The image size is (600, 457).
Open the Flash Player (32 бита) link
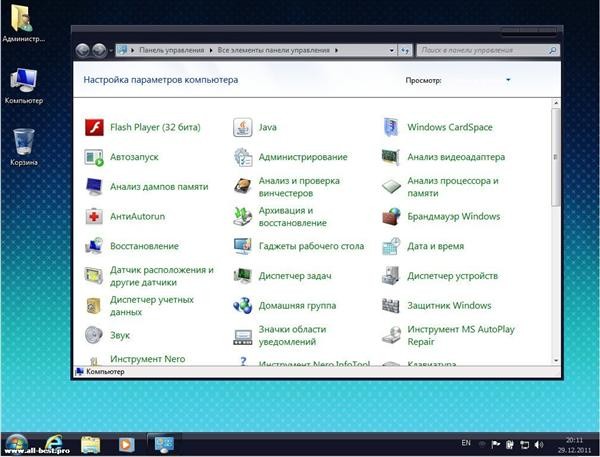155,127
